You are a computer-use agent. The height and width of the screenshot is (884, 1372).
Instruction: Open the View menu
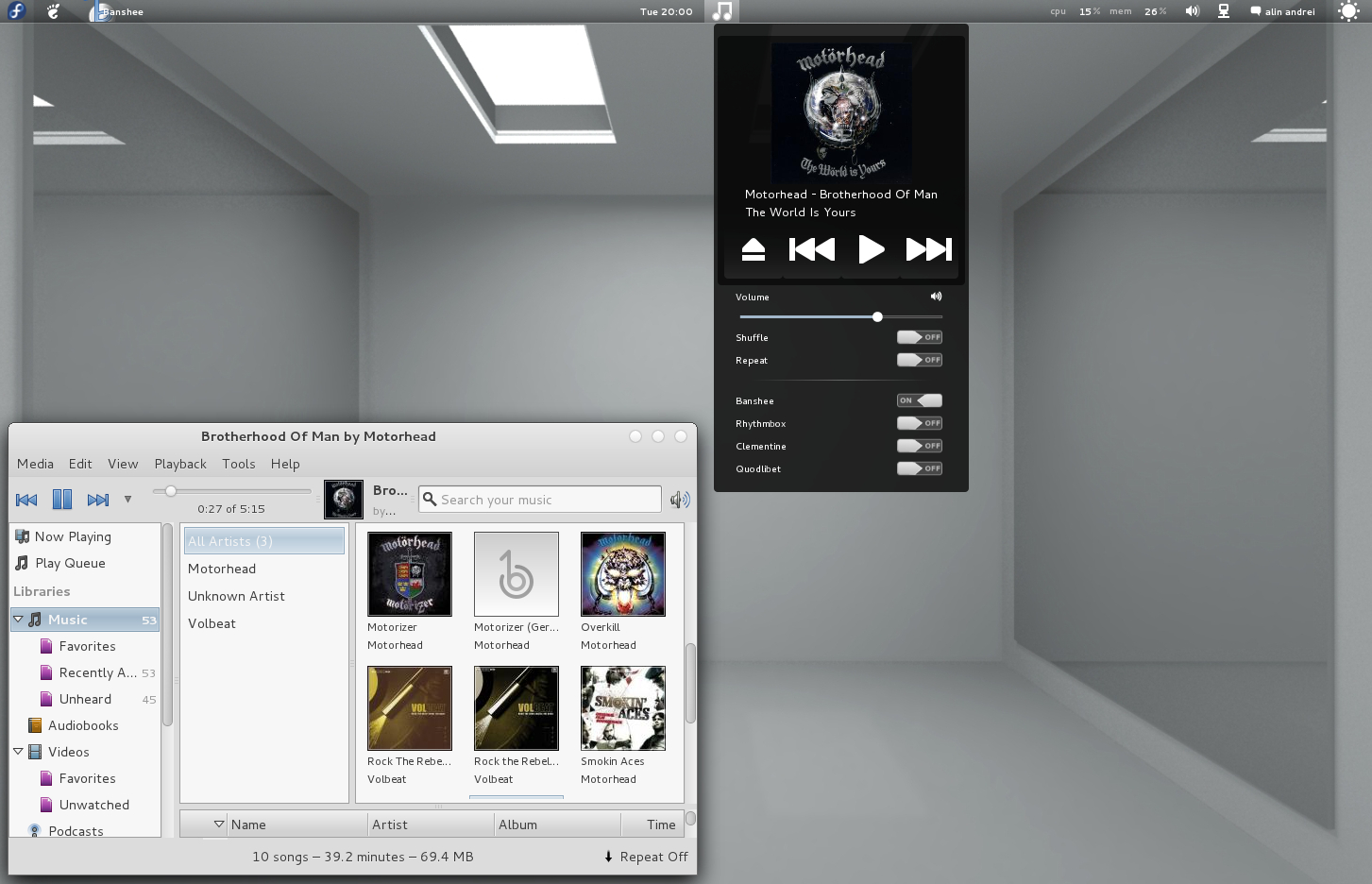coord(123,464)
